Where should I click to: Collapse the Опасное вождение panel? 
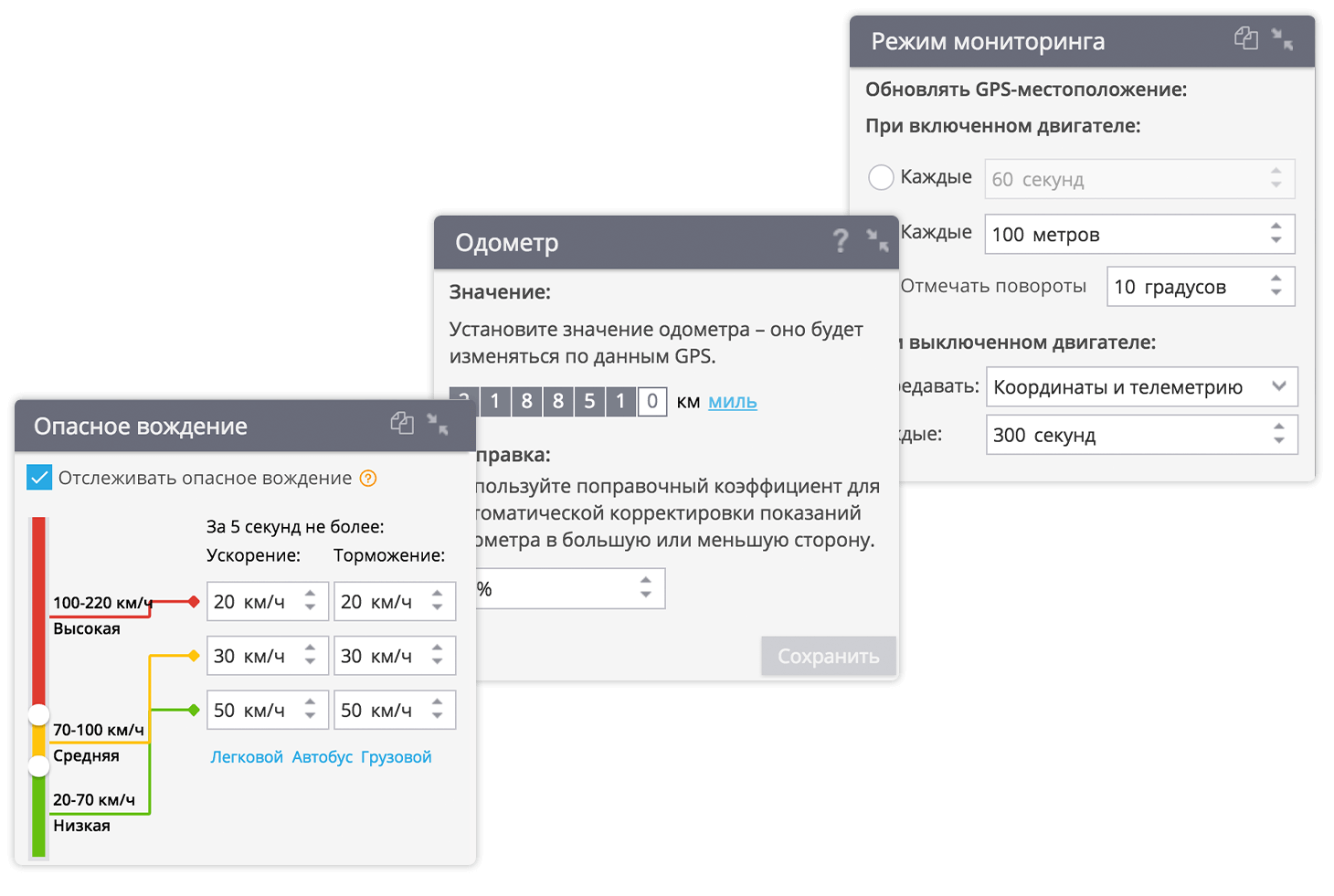click(x=438, y=425)
